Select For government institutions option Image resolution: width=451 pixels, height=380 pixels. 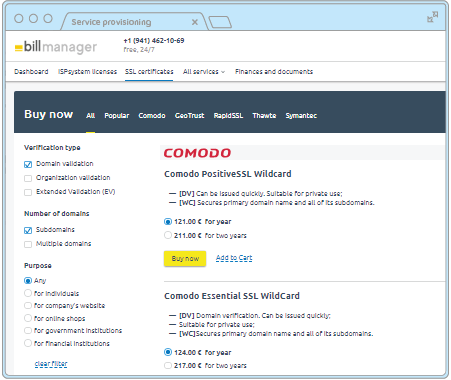pyautogui.click(x=28, y=331)
